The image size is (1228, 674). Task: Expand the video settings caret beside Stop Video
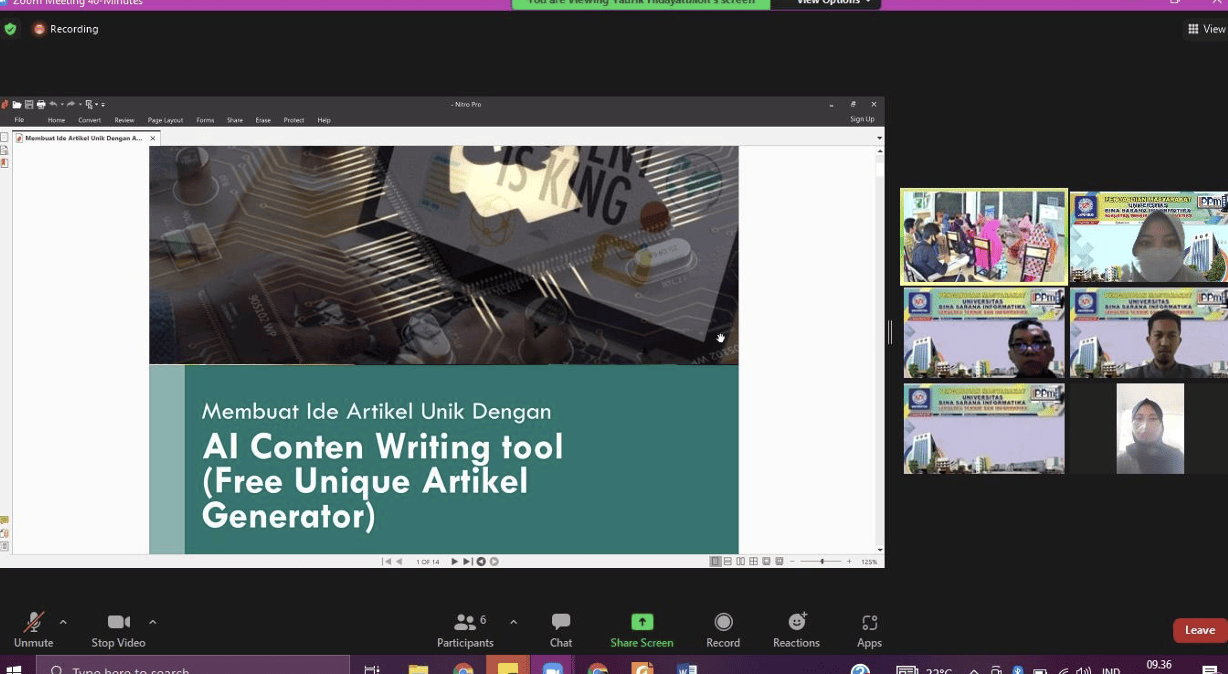(152, 621)
